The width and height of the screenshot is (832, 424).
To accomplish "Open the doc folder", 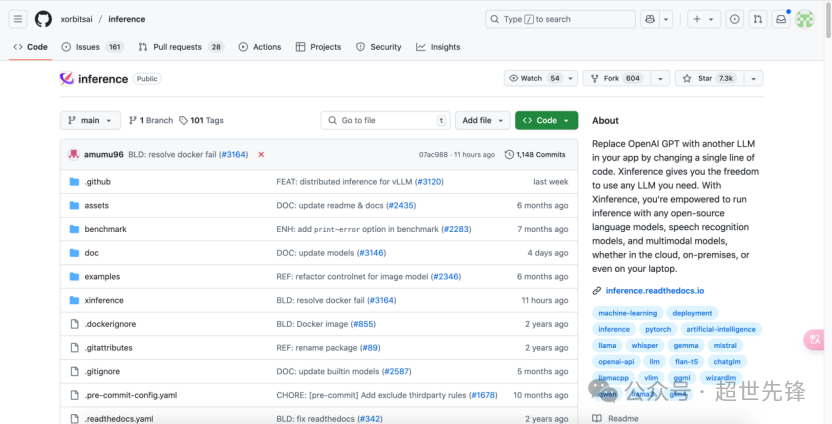I will point(92,253).
